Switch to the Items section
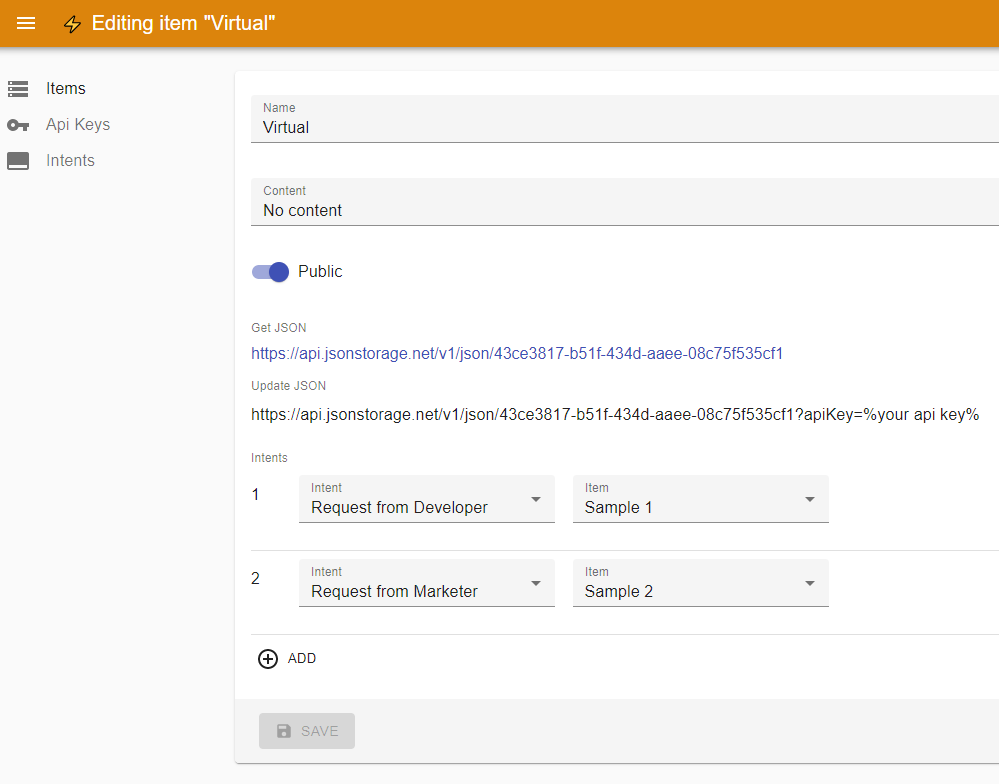This screenshot has width=999, height=784. [x=65, y=88]
